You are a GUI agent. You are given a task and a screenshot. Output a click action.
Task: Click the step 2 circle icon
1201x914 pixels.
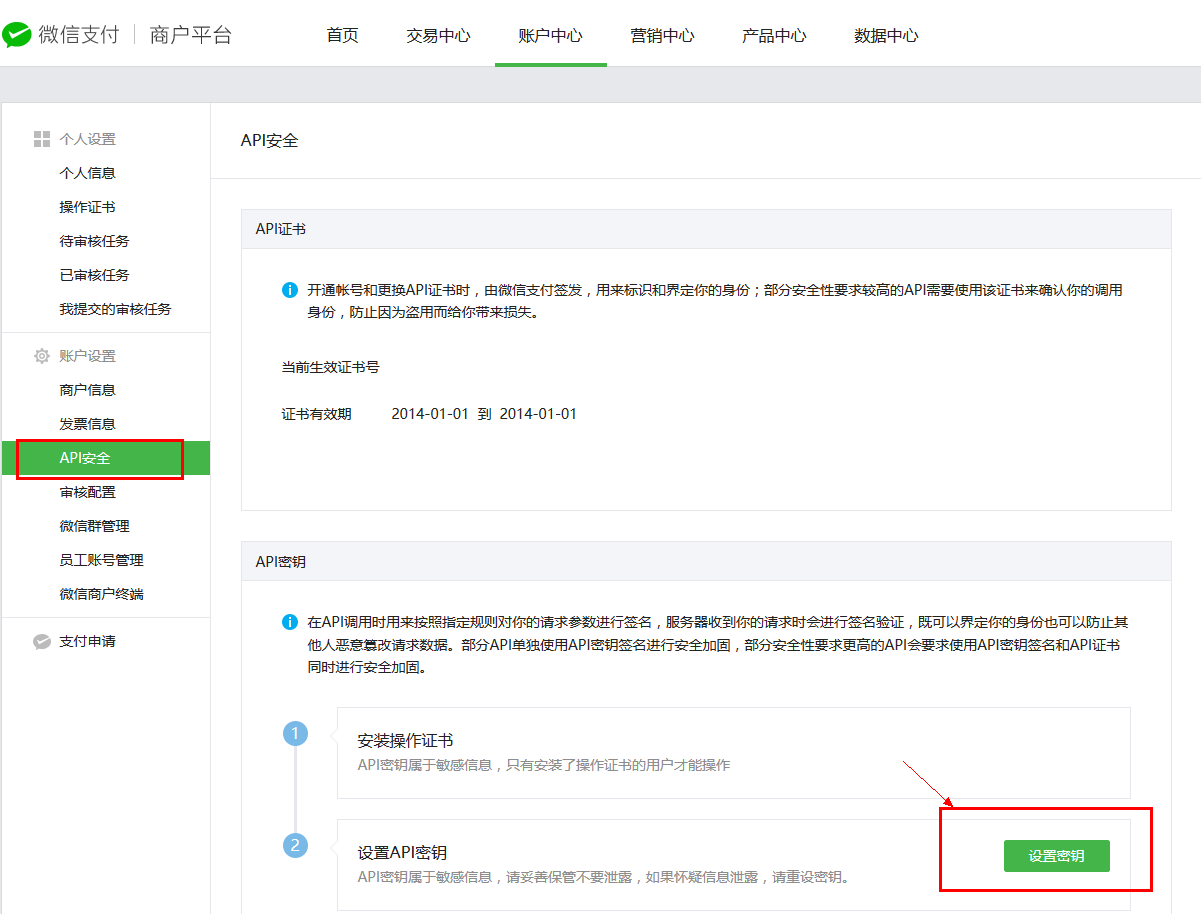pyautogui.click(x=294, y=846)
